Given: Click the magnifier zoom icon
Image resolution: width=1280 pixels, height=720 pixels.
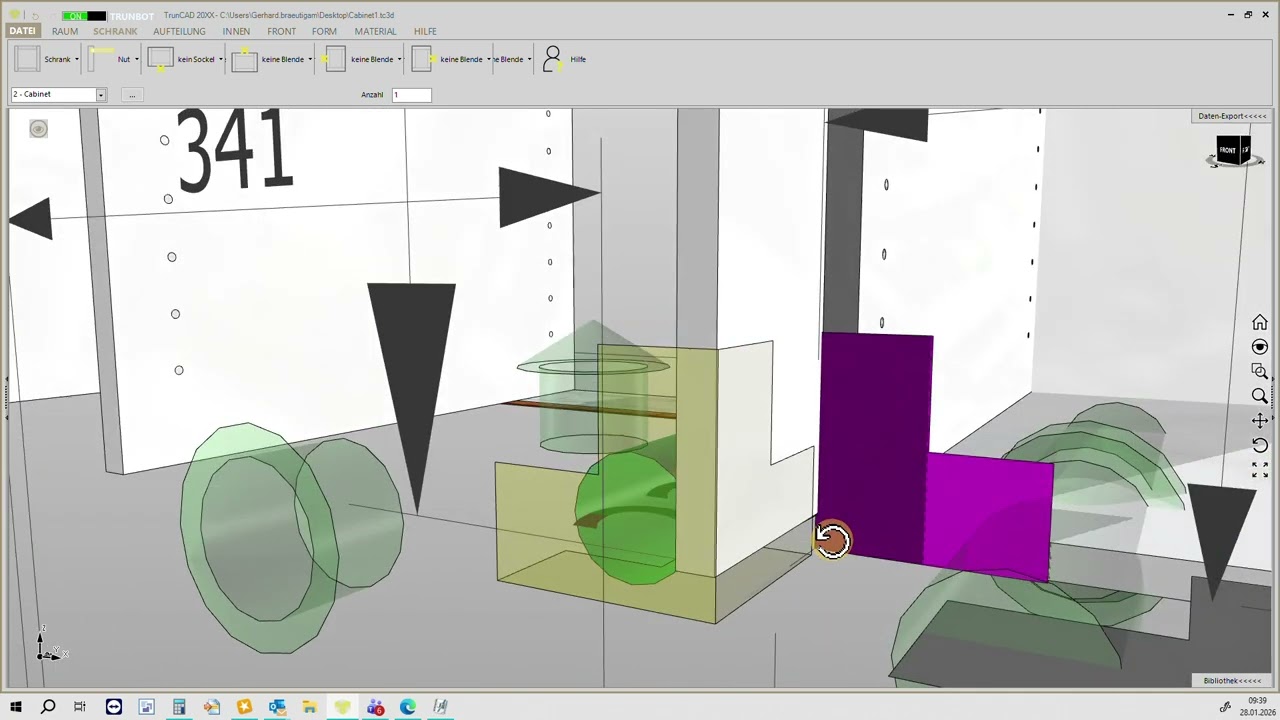Looking at the screenshot, I should pos(1260,396).
